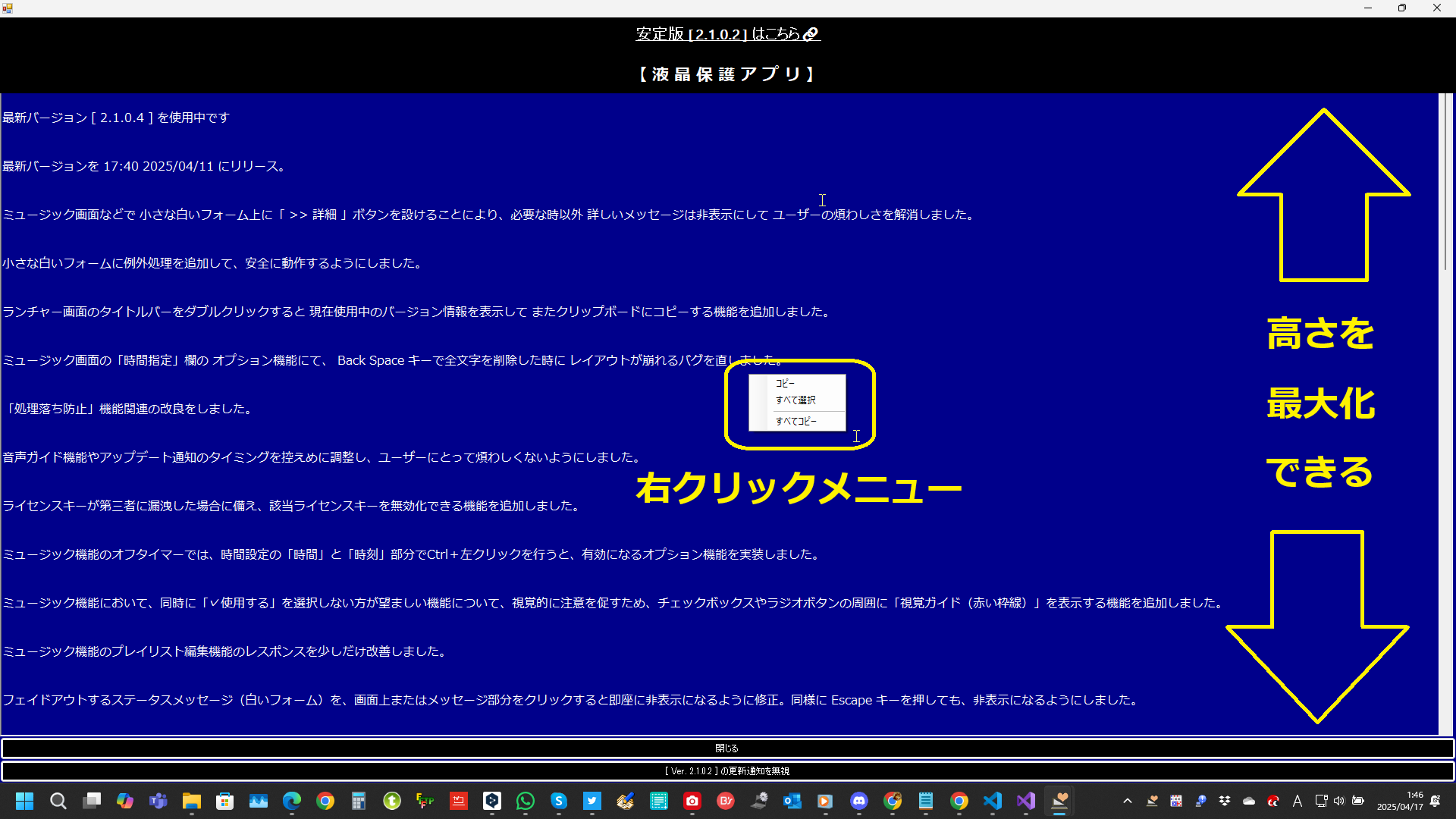Open WhatsApp from the taskbar
Image resolution: width=1456 pixels, height=819 pixels.
point(526,802)
